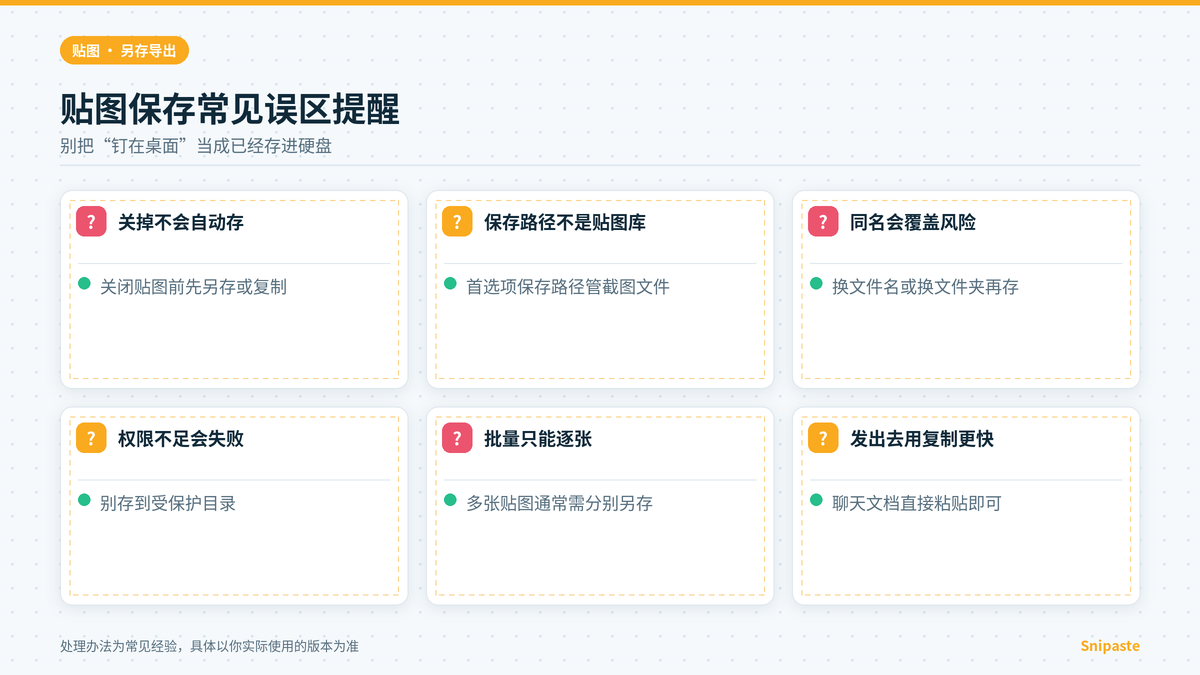
Task: Click green bullet before 关闭贴图前先另存或复制
Action: pos(85,284)
